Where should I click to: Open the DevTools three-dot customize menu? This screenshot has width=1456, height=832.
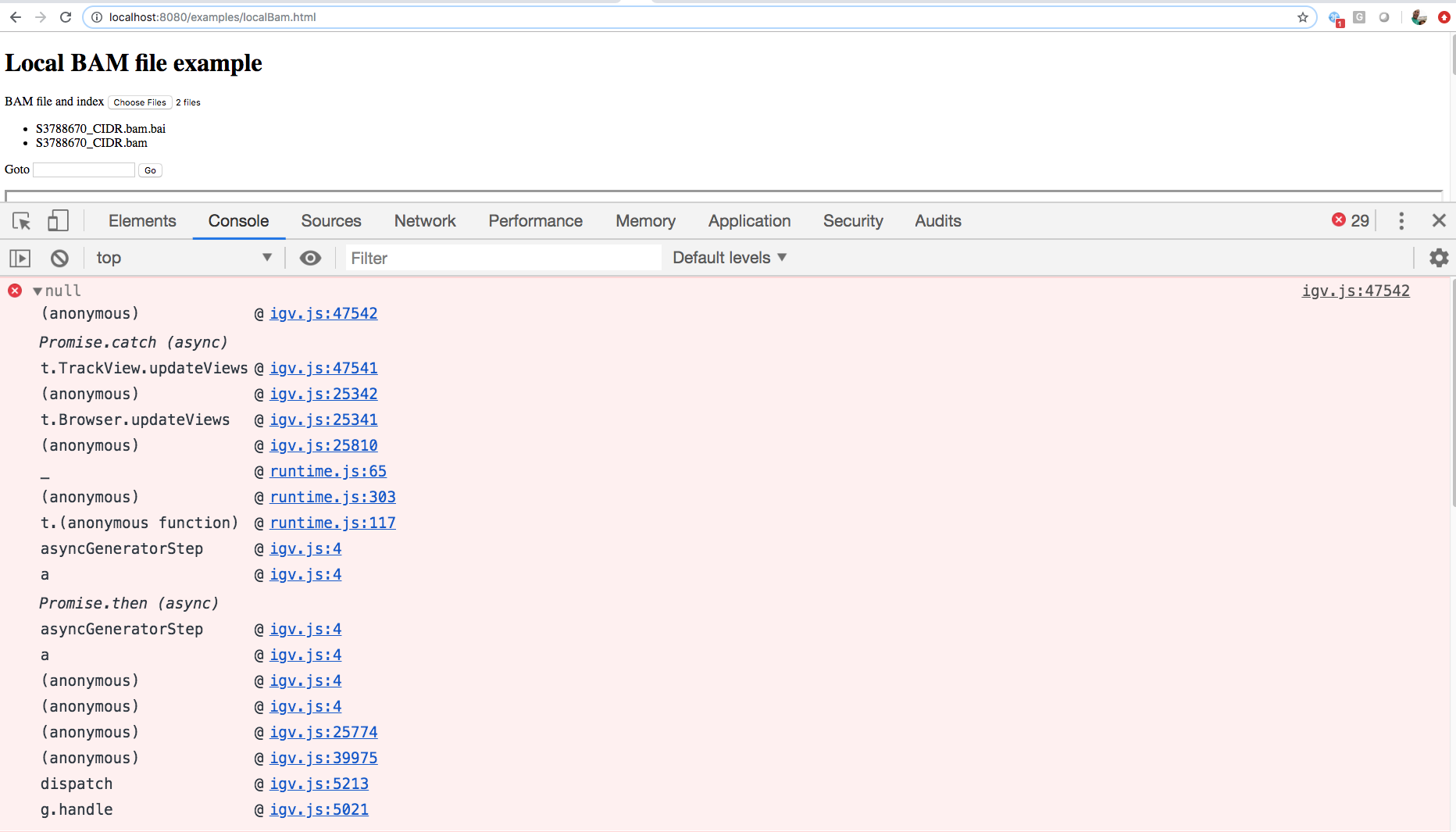tap(1401, 221)
